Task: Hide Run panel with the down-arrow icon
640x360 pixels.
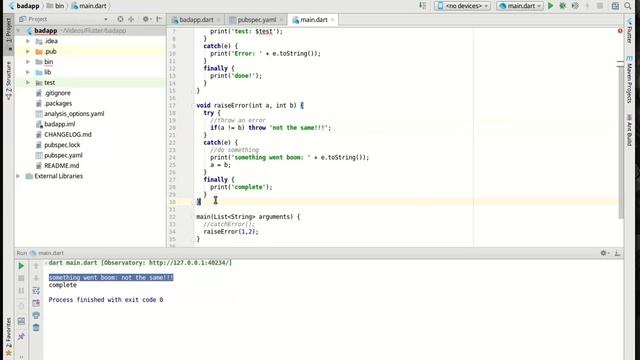Action: pos(617,253)
